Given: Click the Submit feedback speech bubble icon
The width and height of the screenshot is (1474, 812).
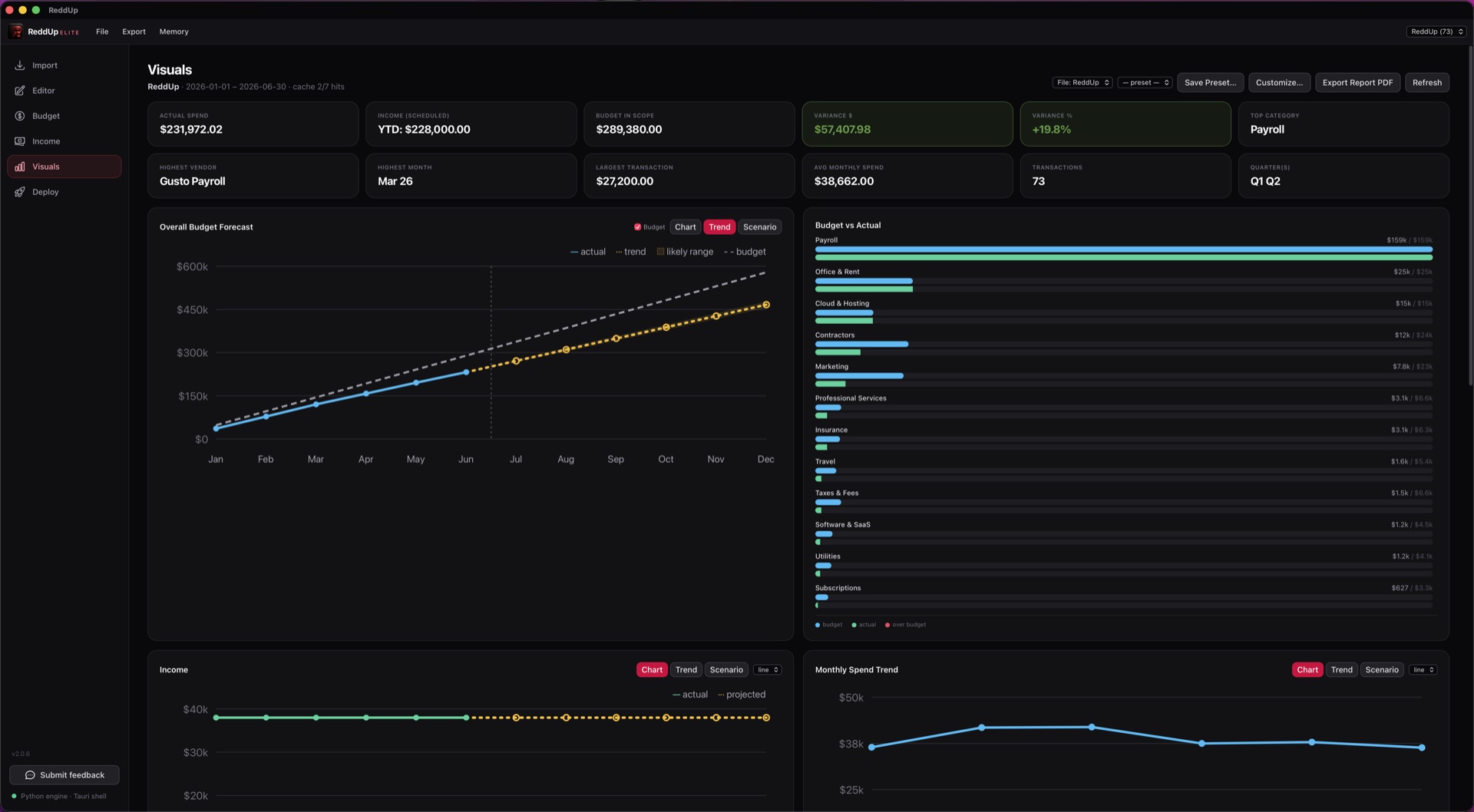Looking at the screenshot, I should click(x=30, y=775).
